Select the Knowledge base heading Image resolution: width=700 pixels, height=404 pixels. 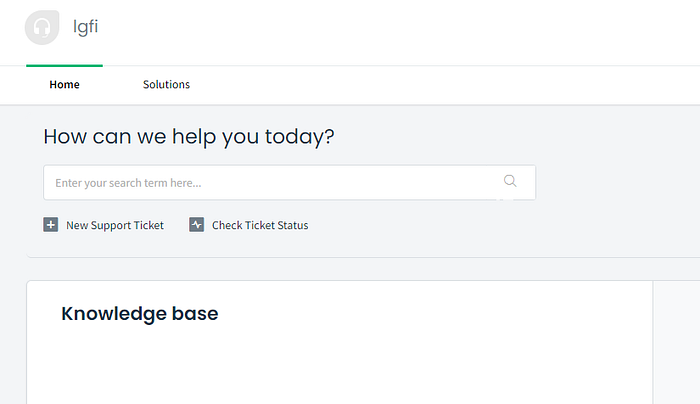(139, 314)
